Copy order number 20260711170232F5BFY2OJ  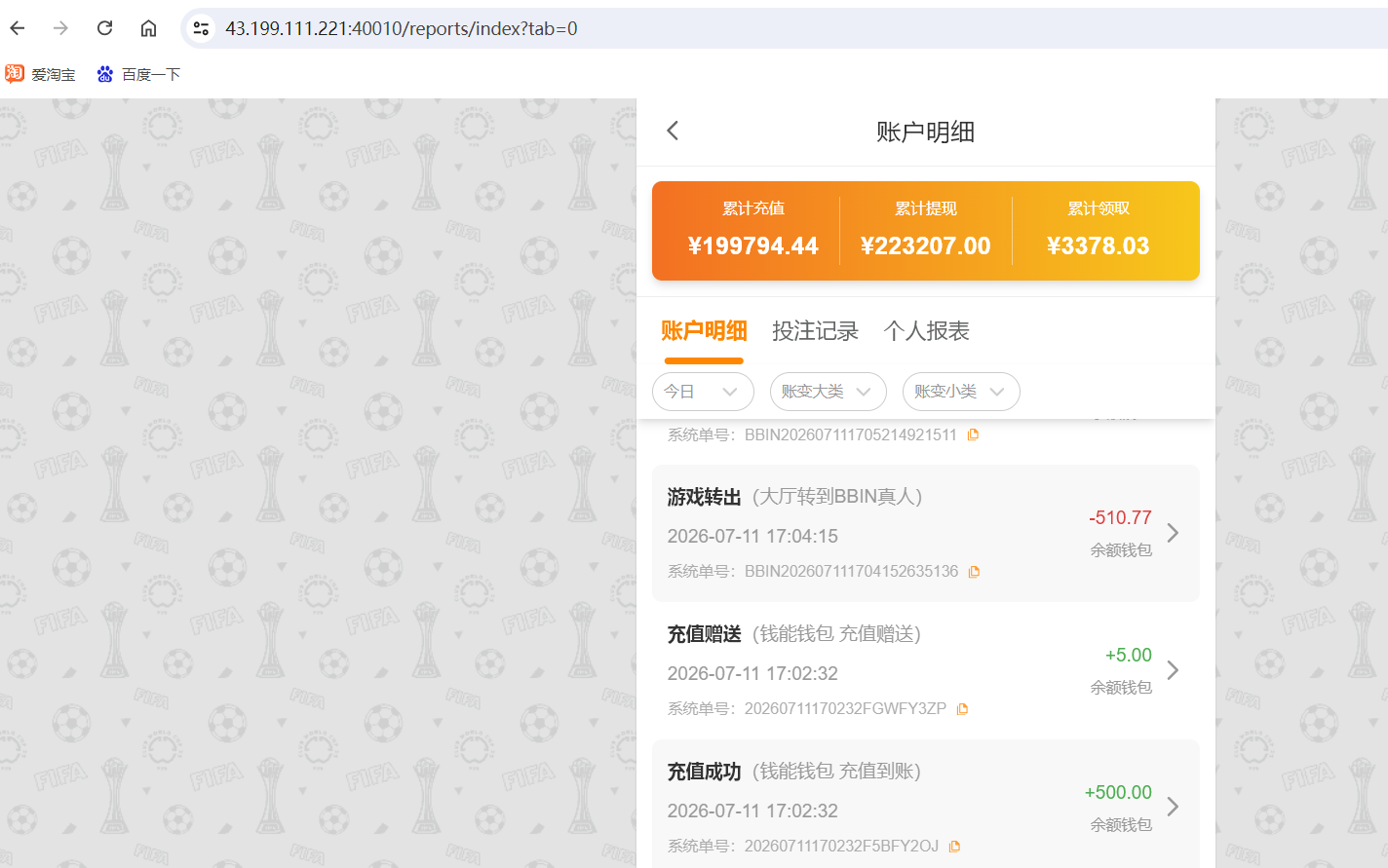954,847
